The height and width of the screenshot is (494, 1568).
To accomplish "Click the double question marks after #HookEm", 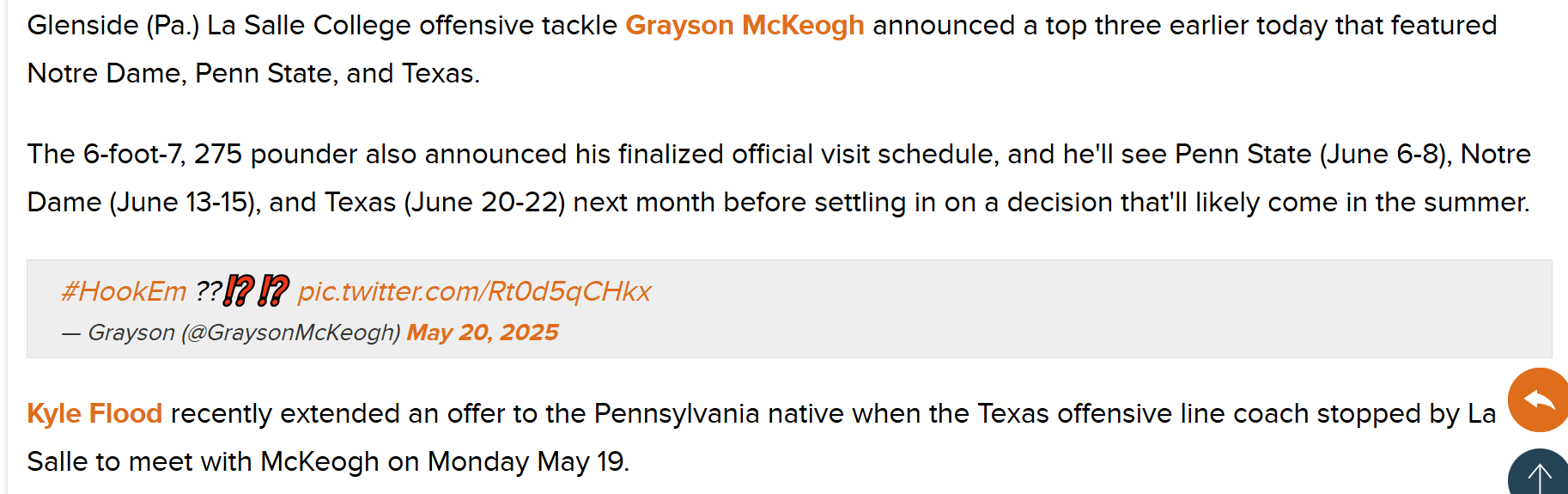I will [x=209, y=291].
